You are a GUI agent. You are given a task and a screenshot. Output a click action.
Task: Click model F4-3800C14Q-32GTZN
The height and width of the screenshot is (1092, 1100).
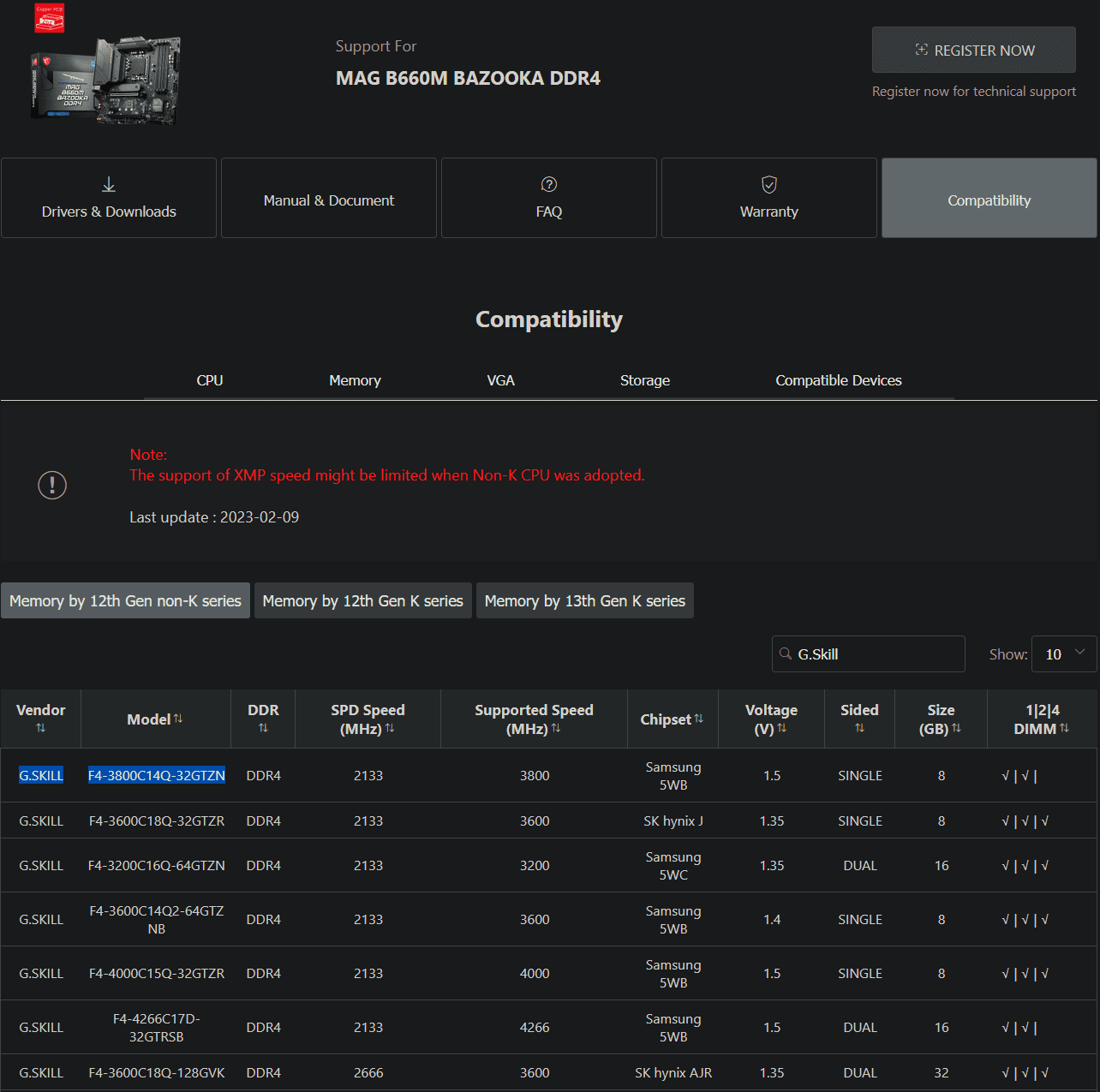[x=157, y=775]
